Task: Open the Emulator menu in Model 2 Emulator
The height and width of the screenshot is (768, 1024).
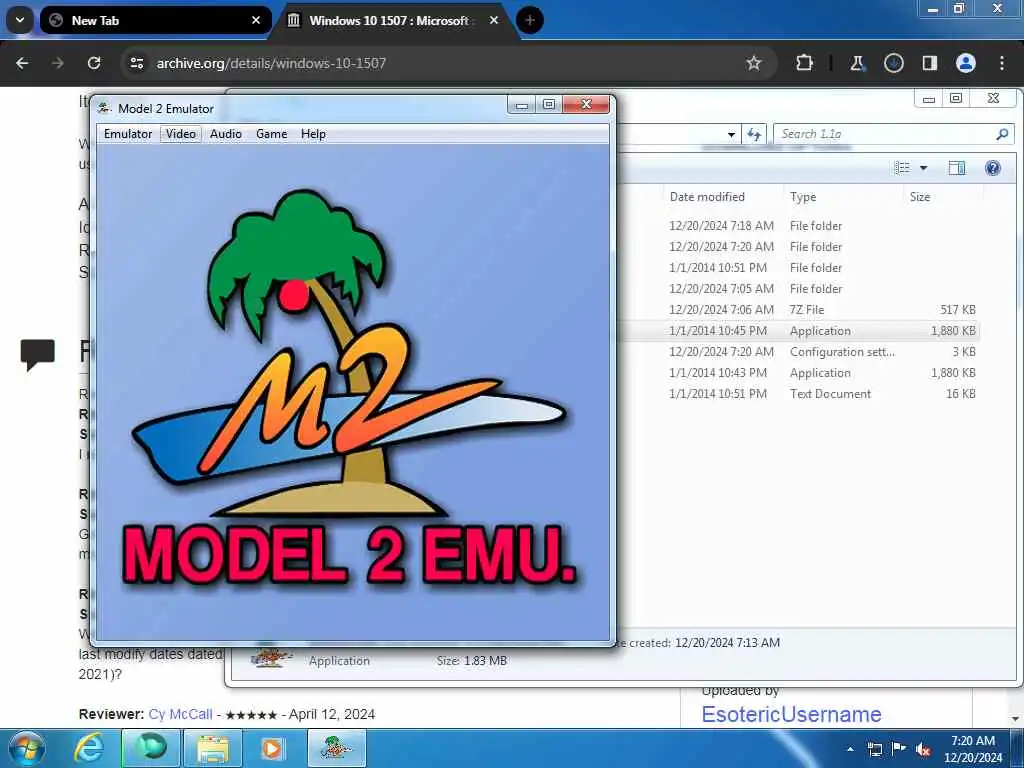Action: (x=127, y=134)
